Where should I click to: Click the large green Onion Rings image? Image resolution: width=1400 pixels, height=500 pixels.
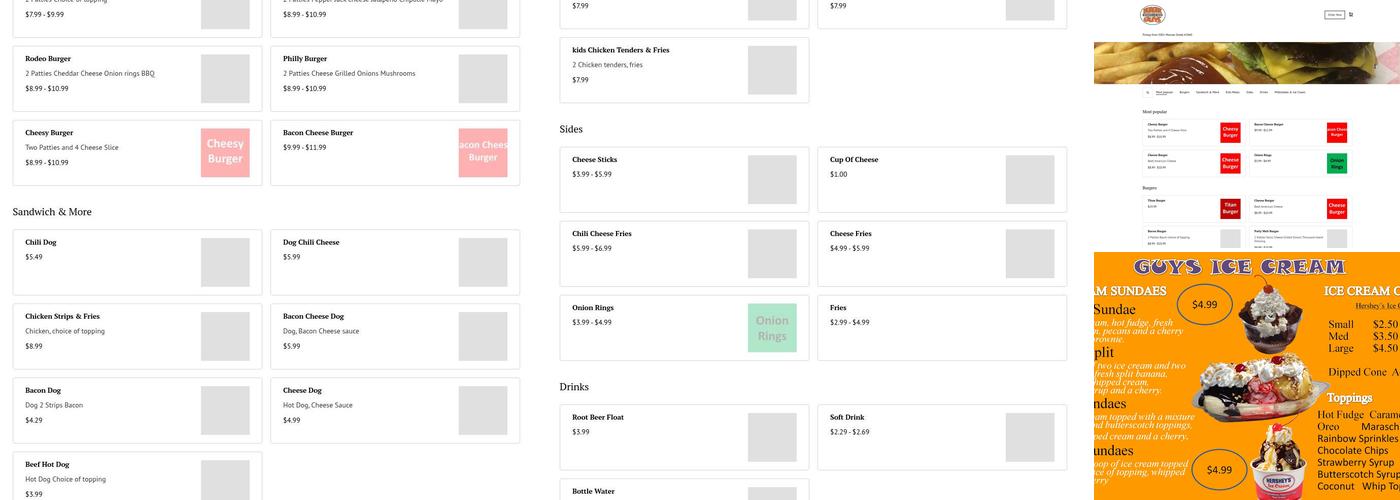(772, 328)
